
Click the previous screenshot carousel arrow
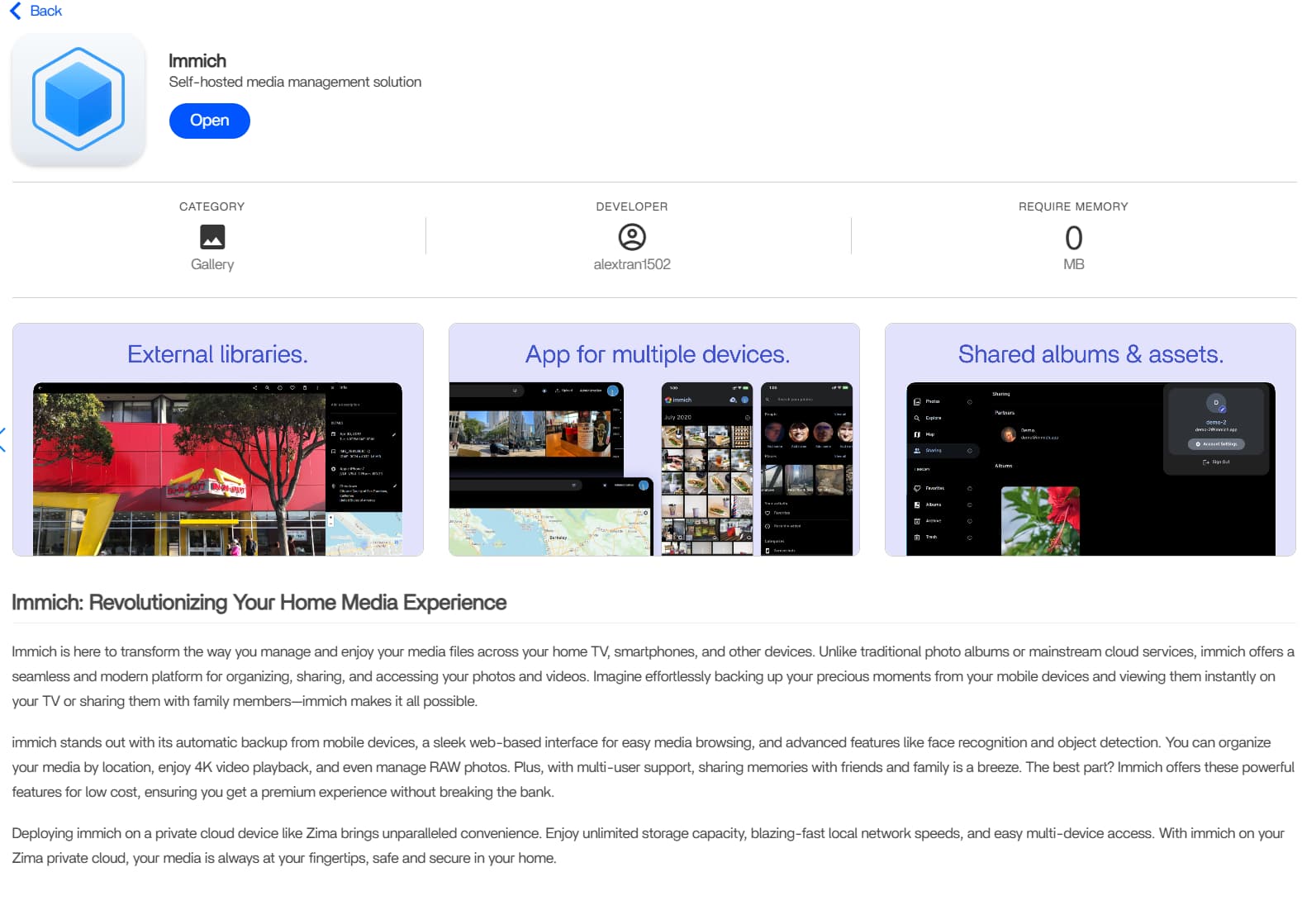coord(3,439)
